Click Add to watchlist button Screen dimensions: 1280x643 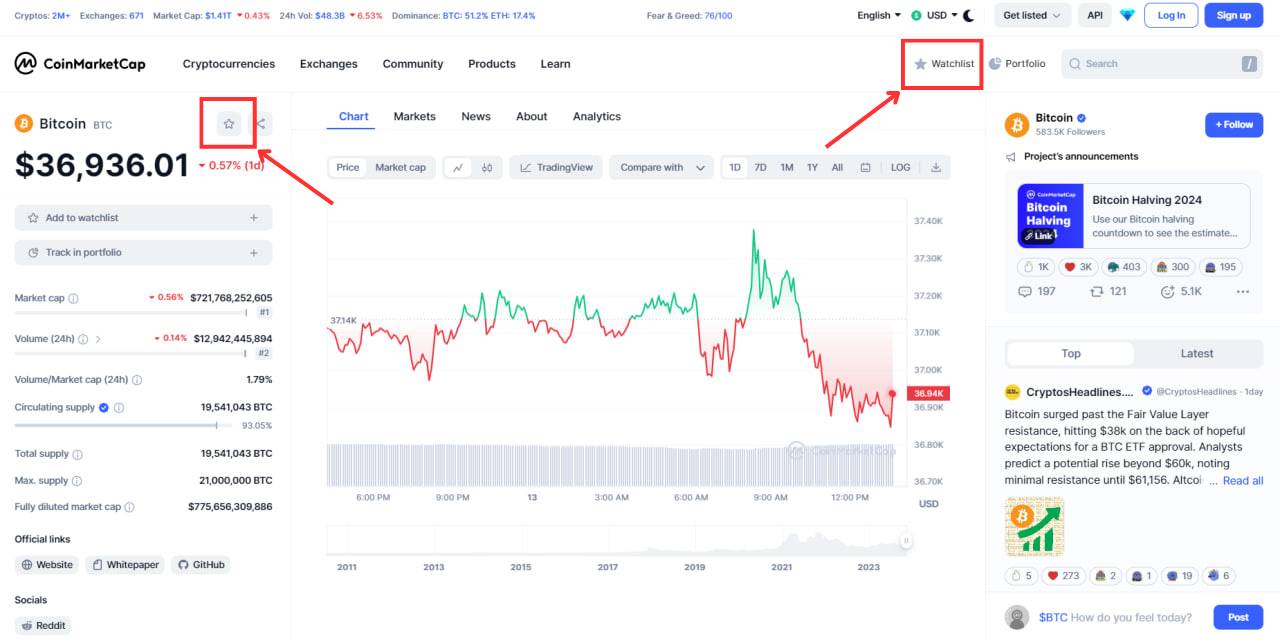[143, 218]
